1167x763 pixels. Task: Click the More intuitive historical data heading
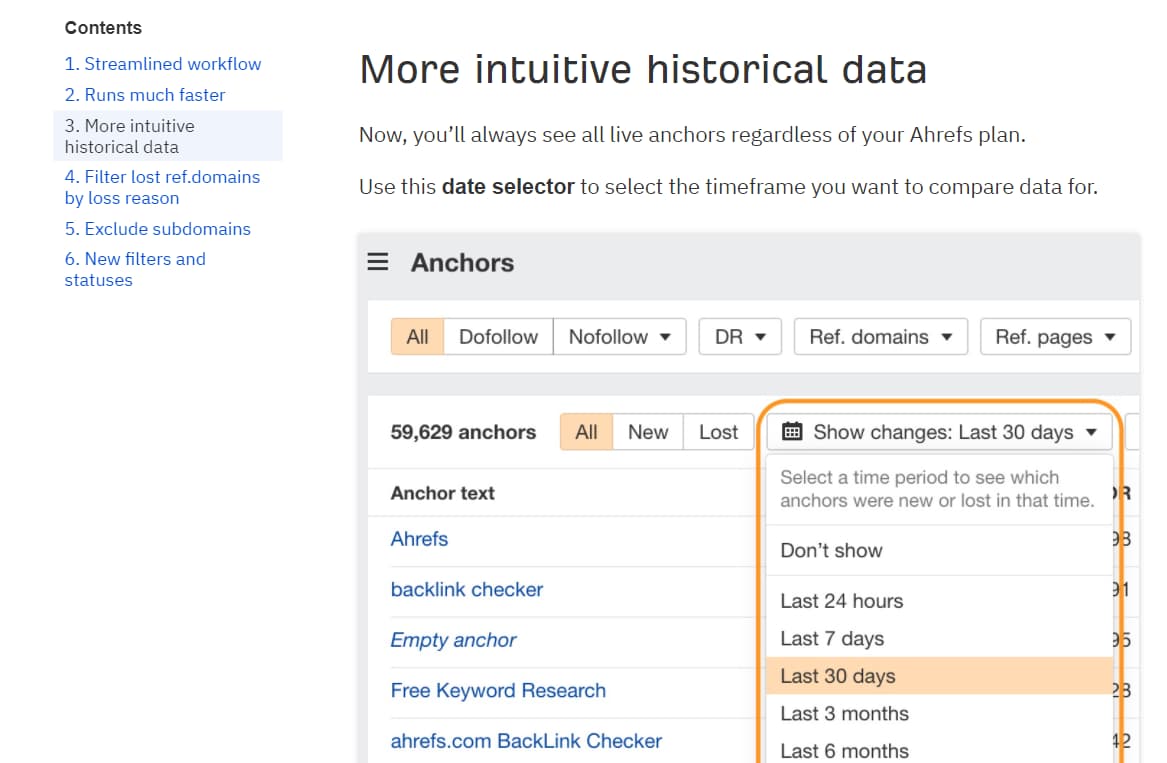(x=643, y=70)
